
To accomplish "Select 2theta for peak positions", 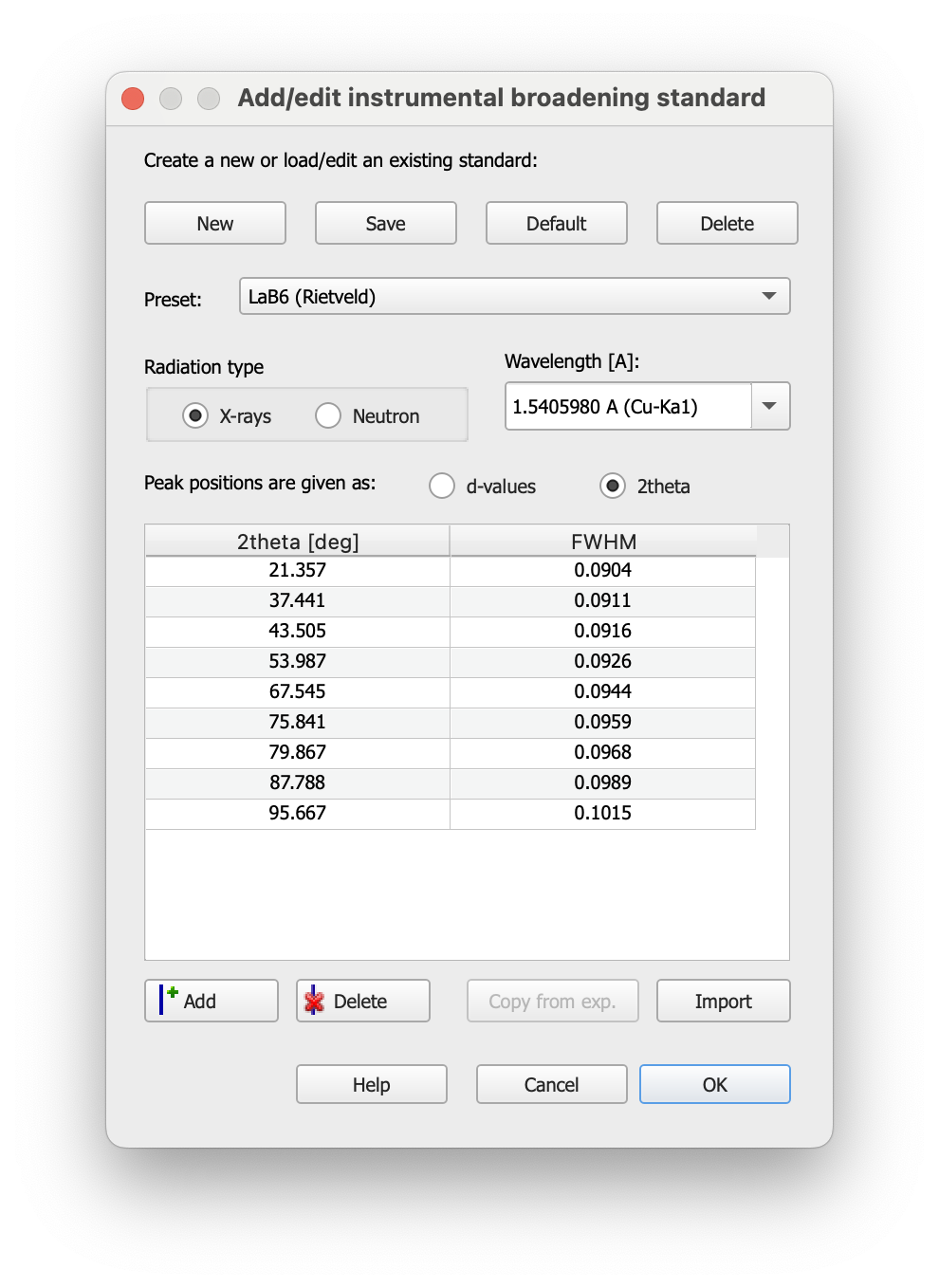I will click(x=614, y=486).
